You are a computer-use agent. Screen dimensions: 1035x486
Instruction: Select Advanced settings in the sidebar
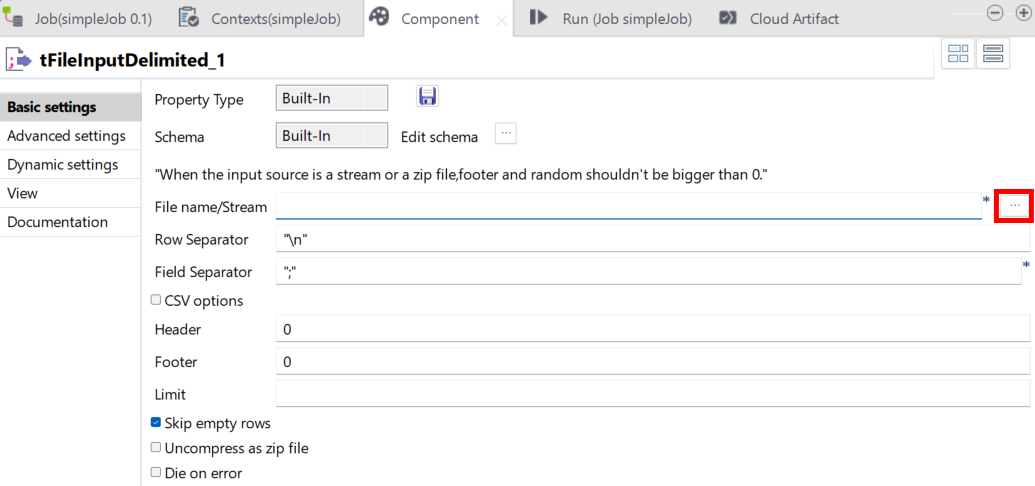coord(66,136)
